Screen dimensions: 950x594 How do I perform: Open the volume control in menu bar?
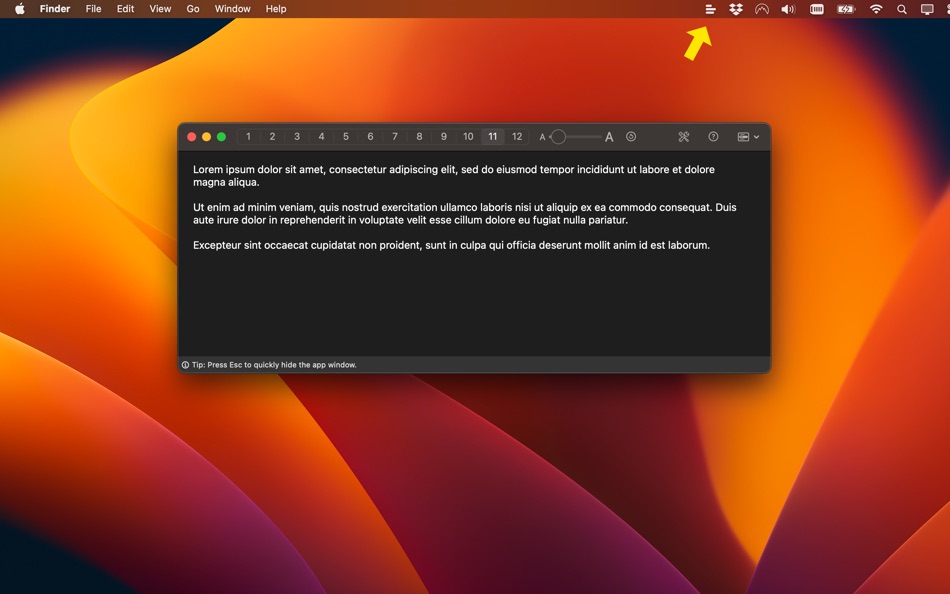pyautogui.click(x=788, y=9)
